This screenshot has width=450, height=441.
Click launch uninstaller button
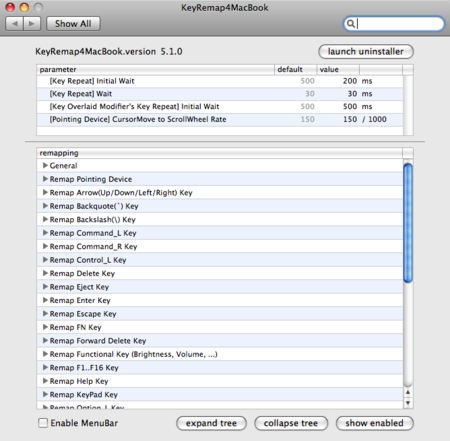[x=366, y=52]
